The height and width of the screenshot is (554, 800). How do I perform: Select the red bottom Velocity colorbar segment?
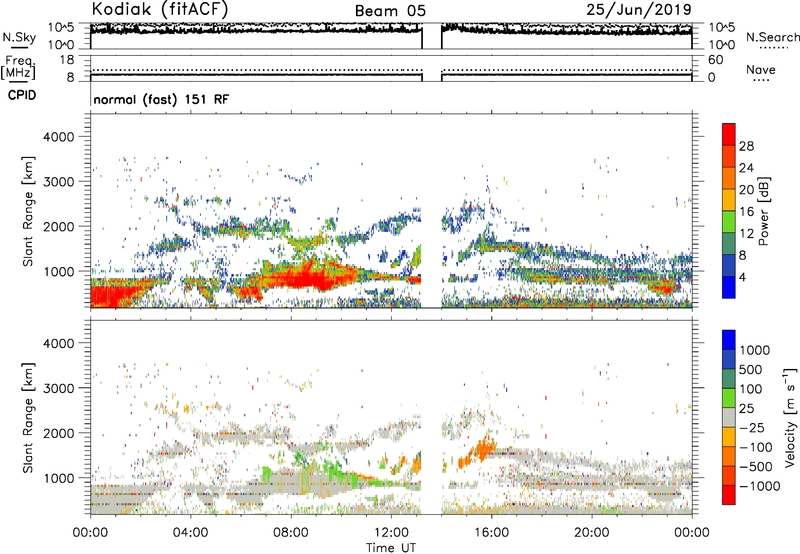point(729,495)
